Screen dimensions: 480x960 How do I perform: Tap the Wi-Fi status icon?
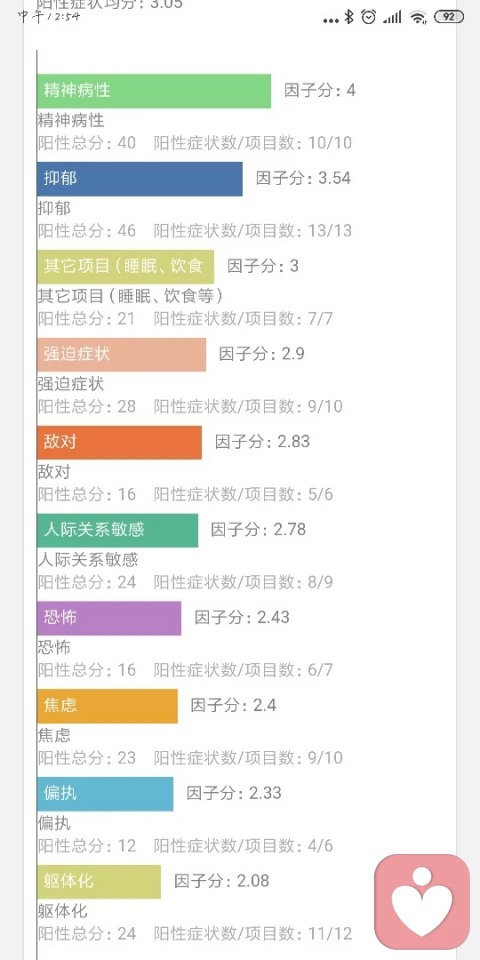418,18
